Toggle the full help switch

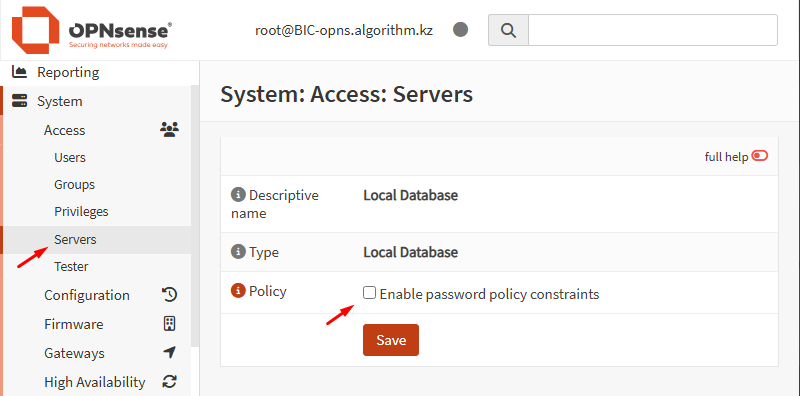[x=760, y=156]
